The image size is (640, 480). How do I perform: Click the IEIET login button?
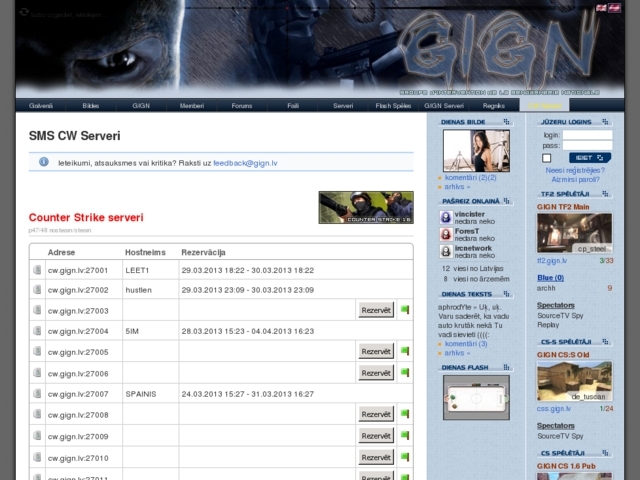point(590,158)
